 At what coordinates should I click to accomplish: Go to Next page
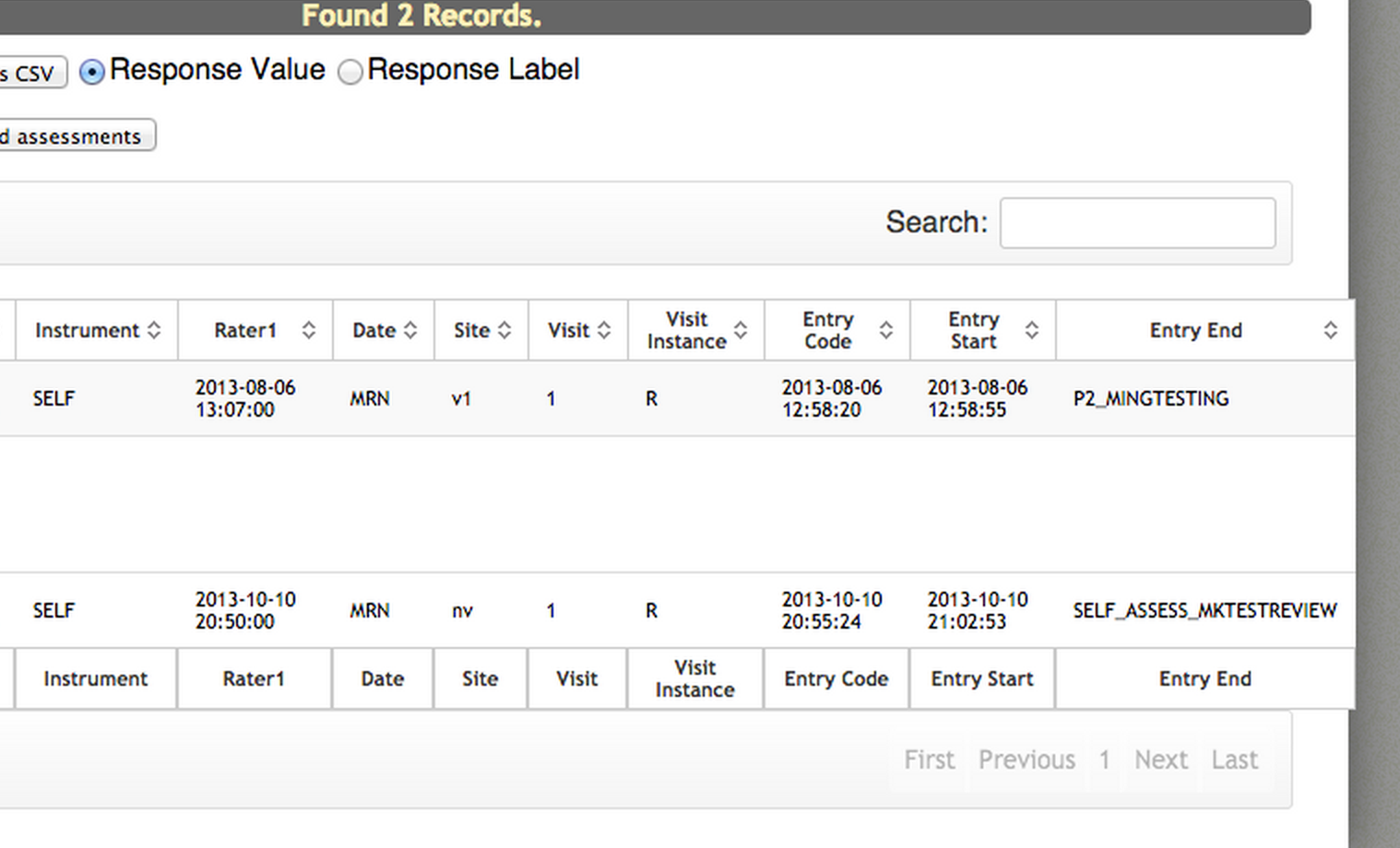(x=1161, y=760)
